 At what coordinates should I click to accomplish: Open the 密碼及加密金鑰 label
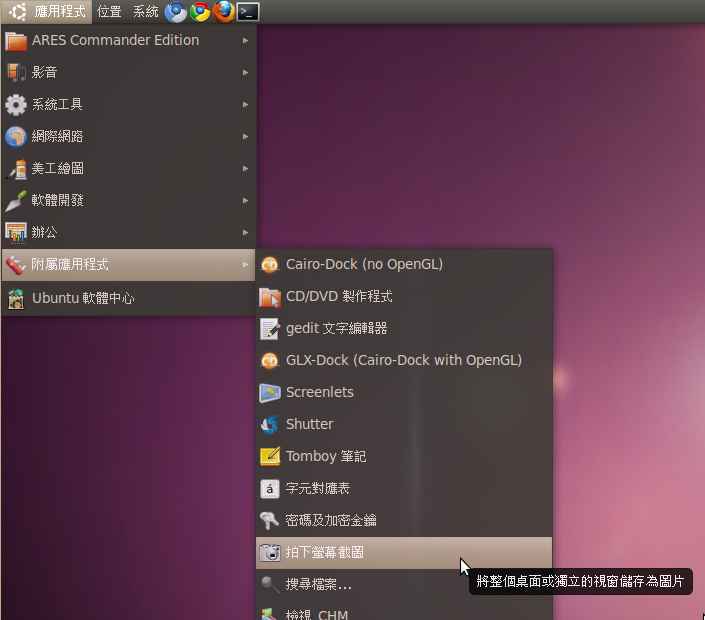pos(330,521)
